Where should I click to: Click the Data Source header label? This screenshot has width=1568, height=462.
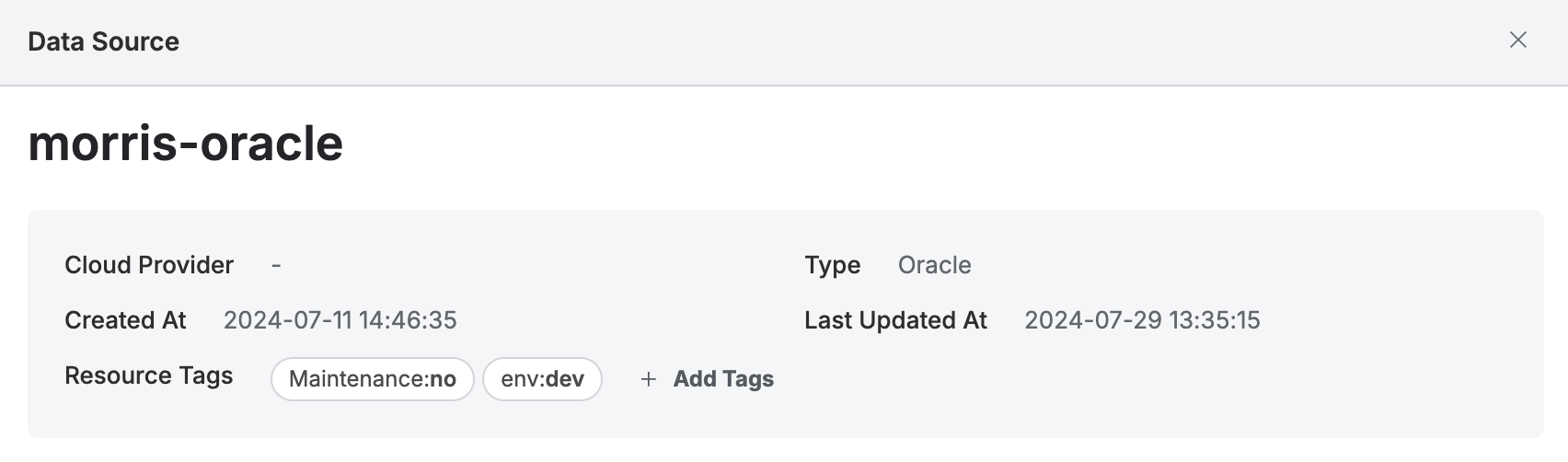(x=104, y=41)
